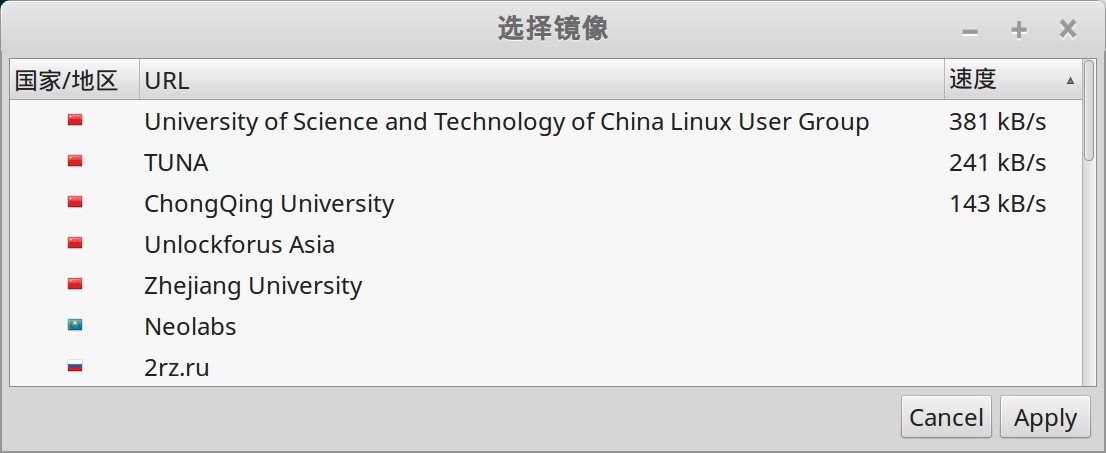Click the sort arrow in the 速度 column
Screen dimensions: 1106x453
click(1070, 80)
